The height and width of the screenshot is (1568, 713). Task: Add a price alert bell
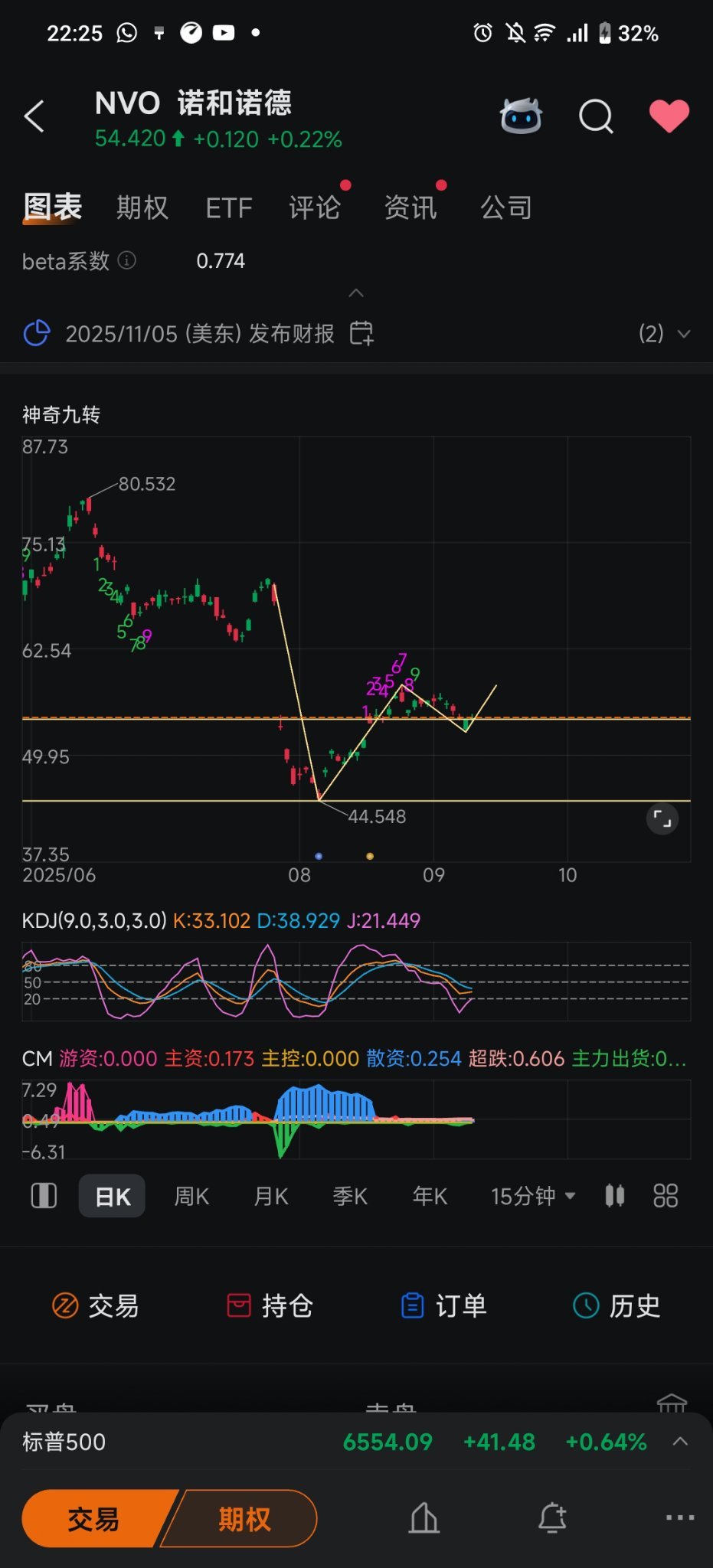pos(552,1517)
